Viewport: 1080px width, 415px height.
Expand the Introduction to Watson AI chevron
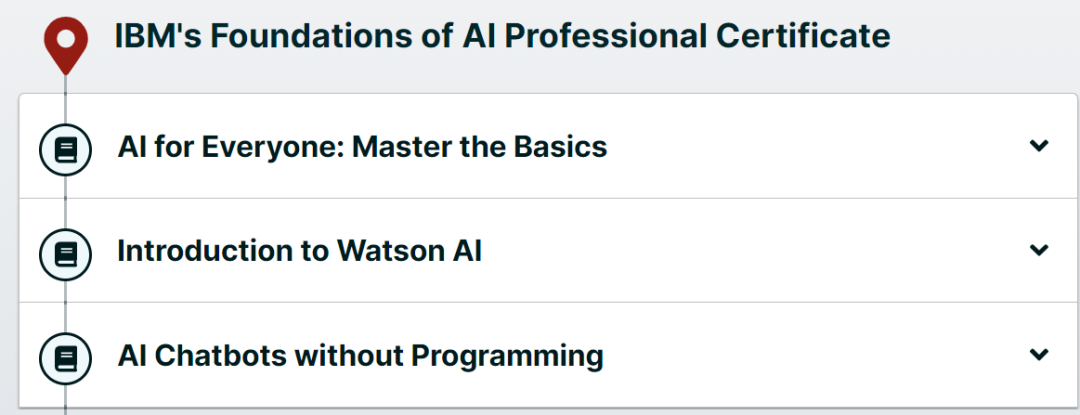pyautogui.click(x=1039, y=250)
